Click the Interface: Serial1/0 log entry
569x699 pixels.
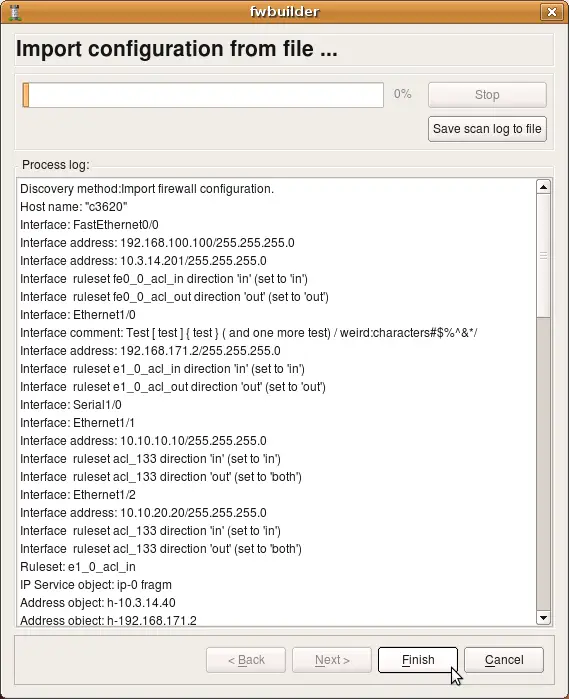coord(70,405)
